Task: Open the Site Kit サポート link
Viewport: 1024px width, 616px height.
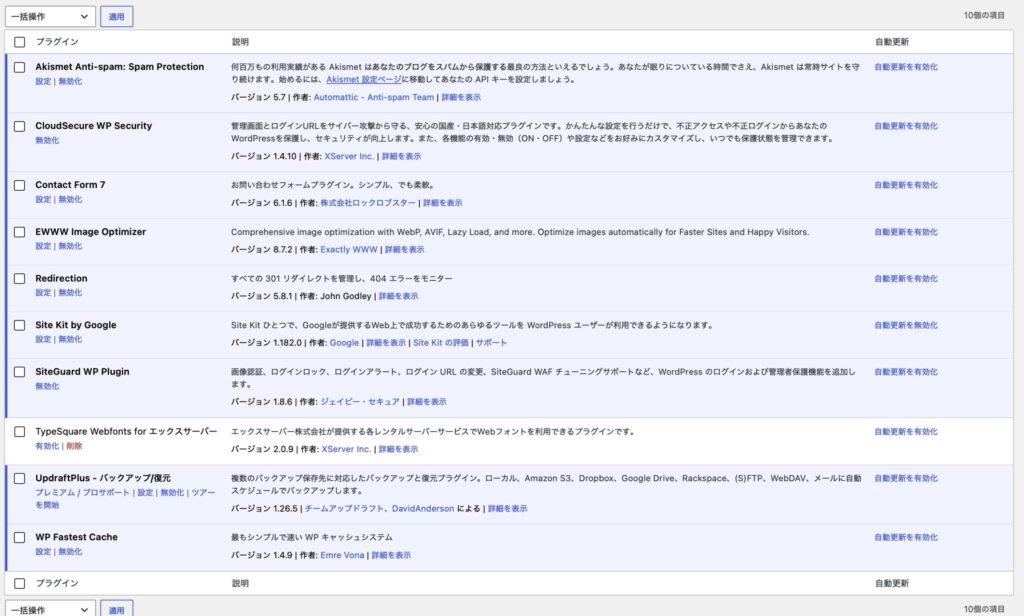Action: click(x=491, y=343)
